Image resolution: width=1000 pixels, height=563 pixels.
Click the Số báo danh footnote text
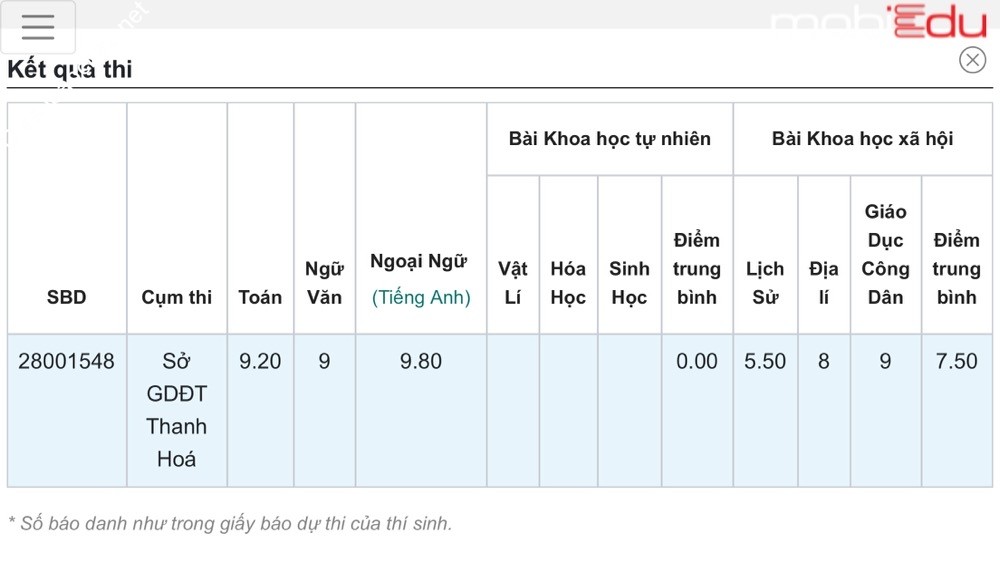[x=230, y=523]
